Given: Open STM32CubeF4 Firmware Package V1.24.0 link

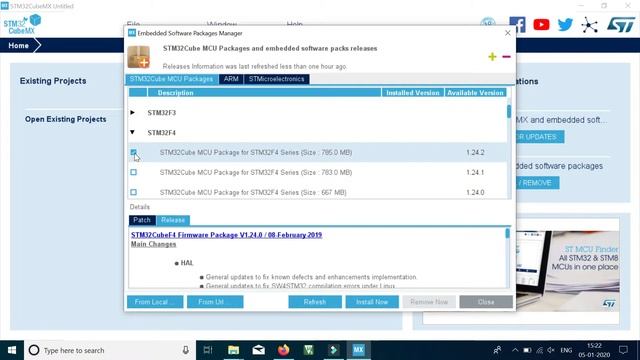Looking at the screenshot, I should (227, 235).
